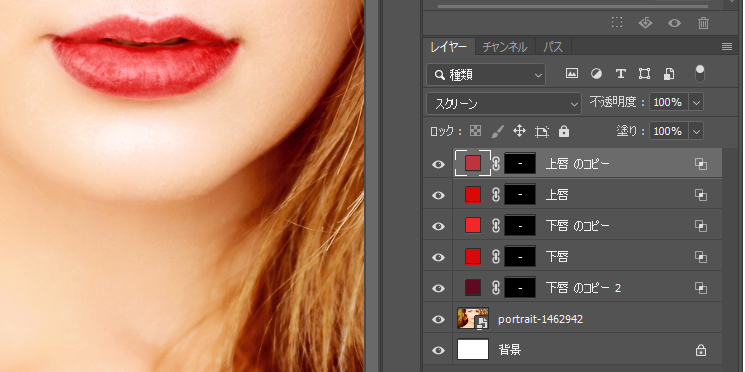The height and width of the screenshot is (372, 745).
Task: Select the layer named 背景
Action: 509,351
